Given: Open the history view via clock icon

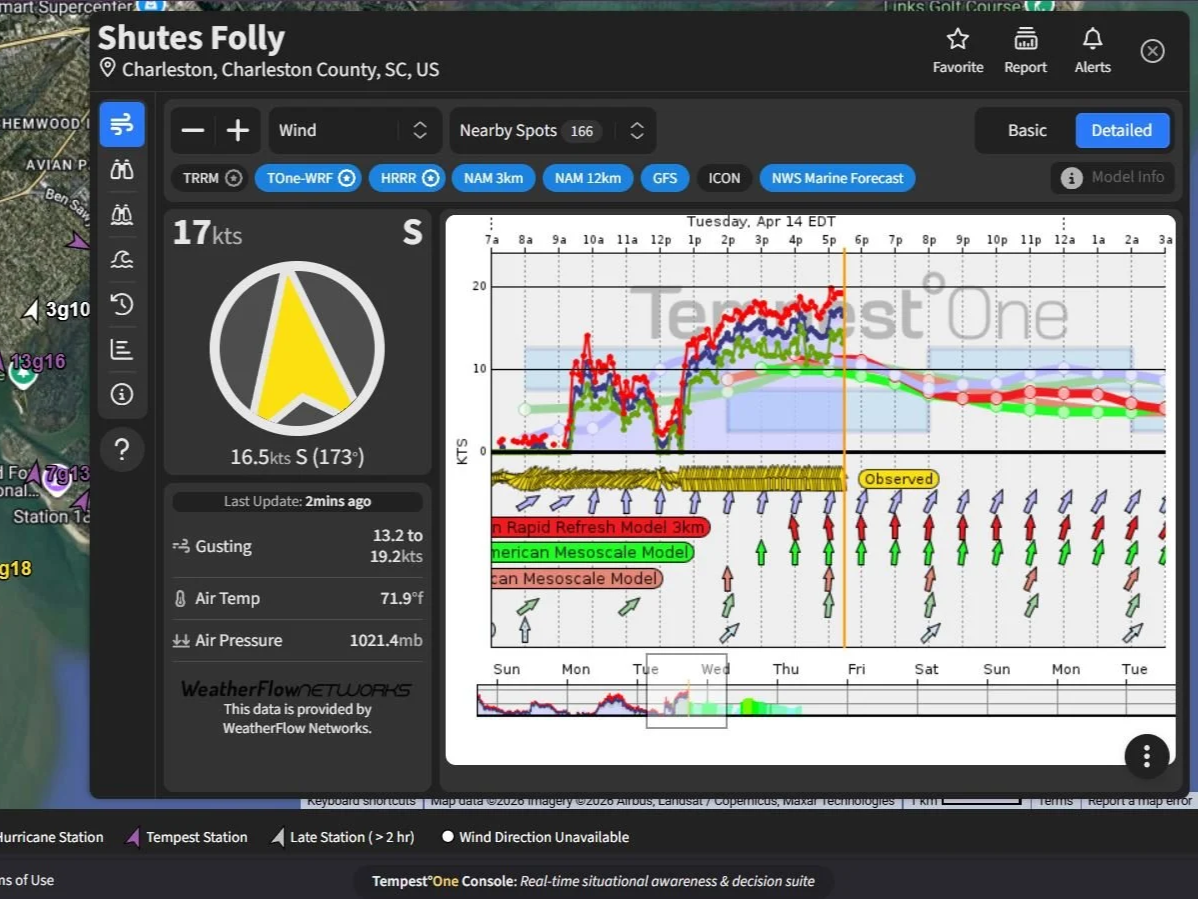Looking at the screenshot, I should pyautogui.click(x=122, y=304).
